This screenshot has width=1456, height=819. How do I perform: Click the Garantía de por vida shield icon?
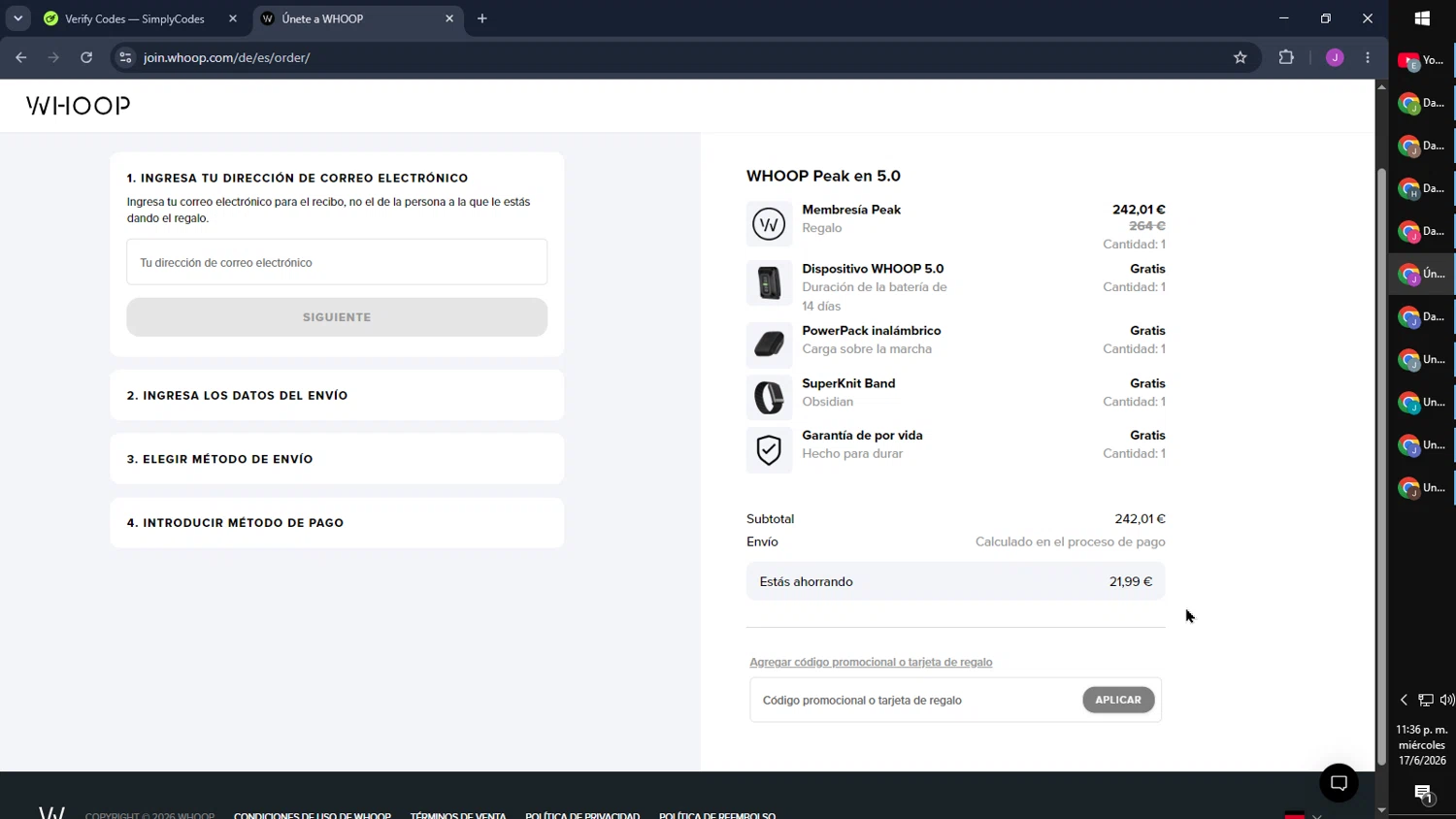click(x=769, y=449)
